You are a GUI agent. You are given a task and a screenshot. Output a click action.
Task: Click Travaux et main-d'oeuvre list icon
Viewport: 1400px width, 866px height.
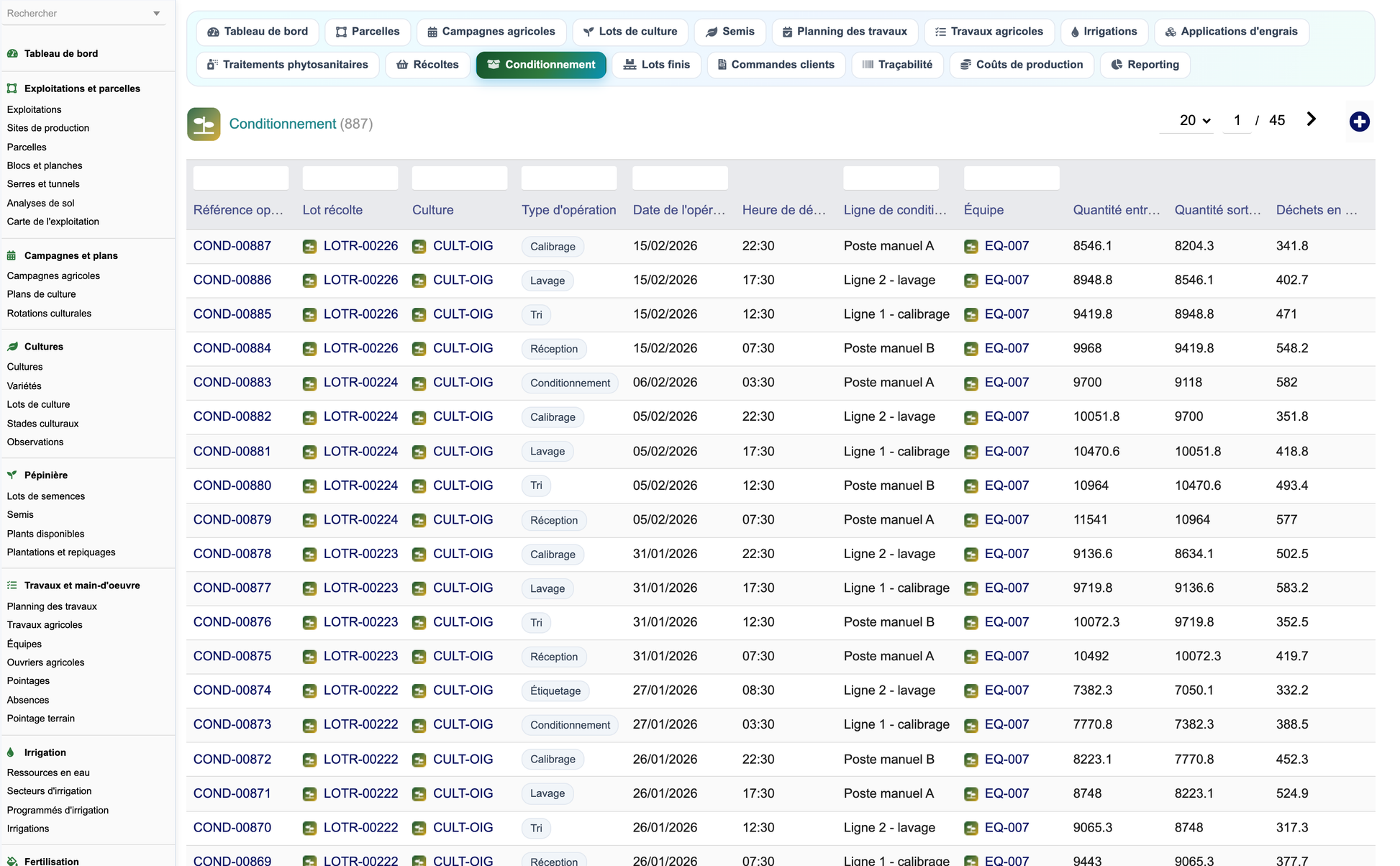pos(12,585)
